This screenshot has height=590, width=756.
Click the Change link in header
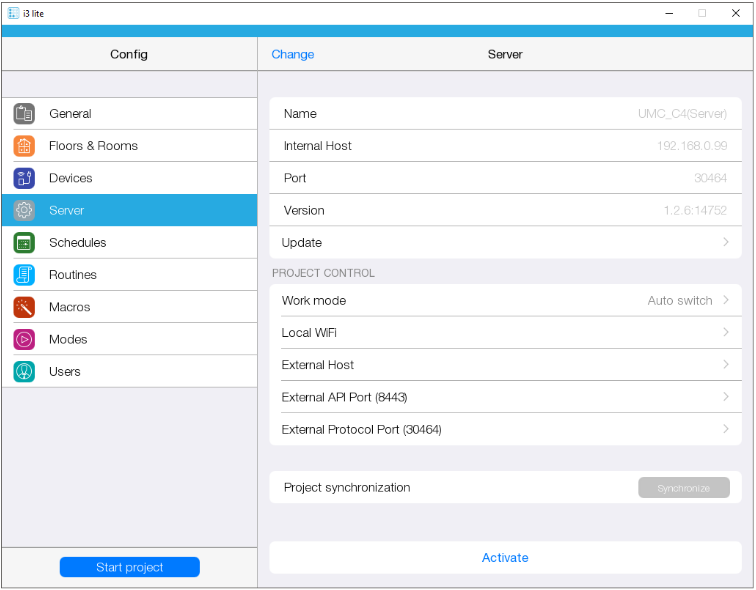[x=292, y=54]
